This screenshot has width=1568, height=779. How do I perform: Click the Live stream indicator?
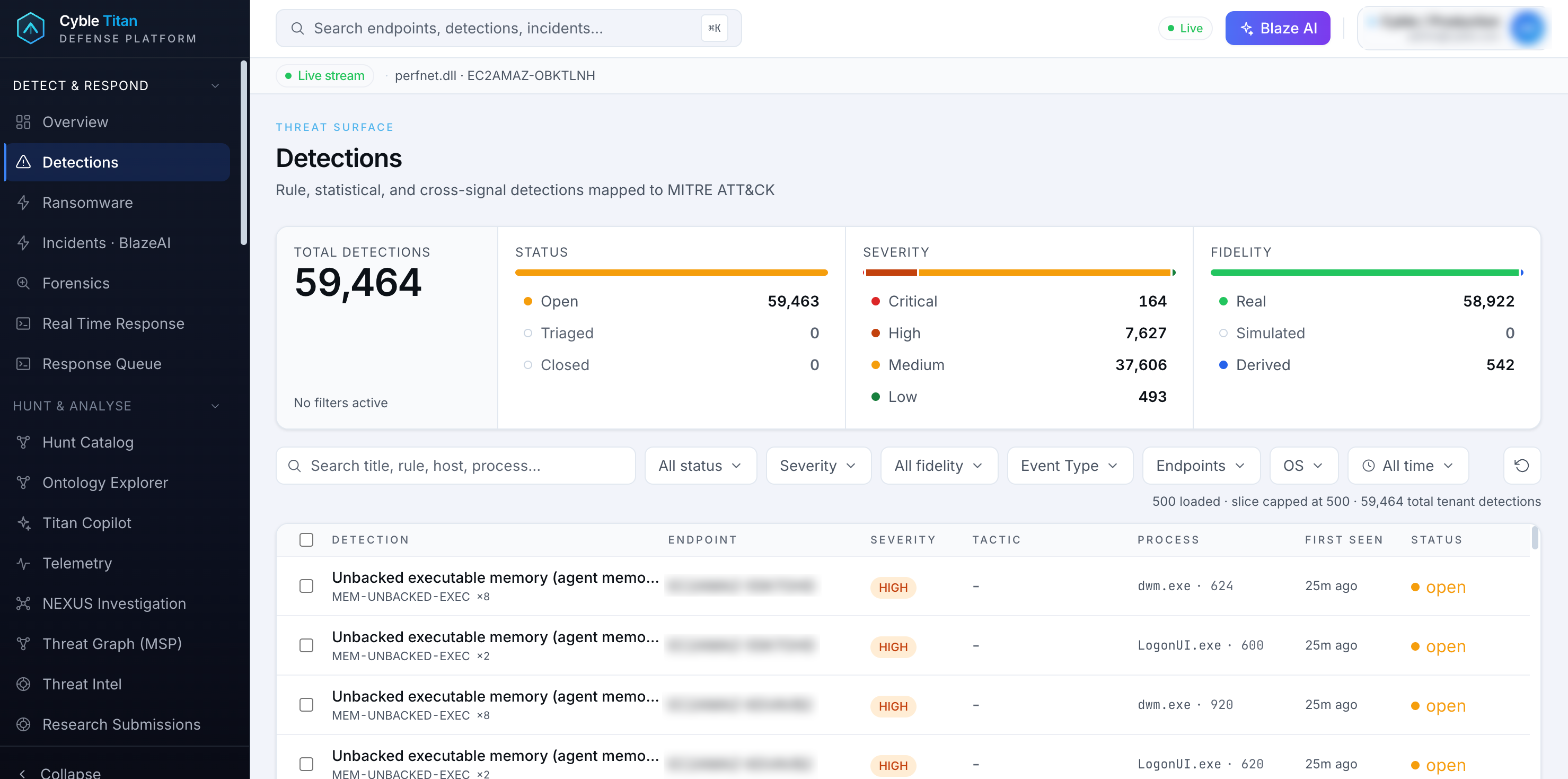(x=324, y=75)
